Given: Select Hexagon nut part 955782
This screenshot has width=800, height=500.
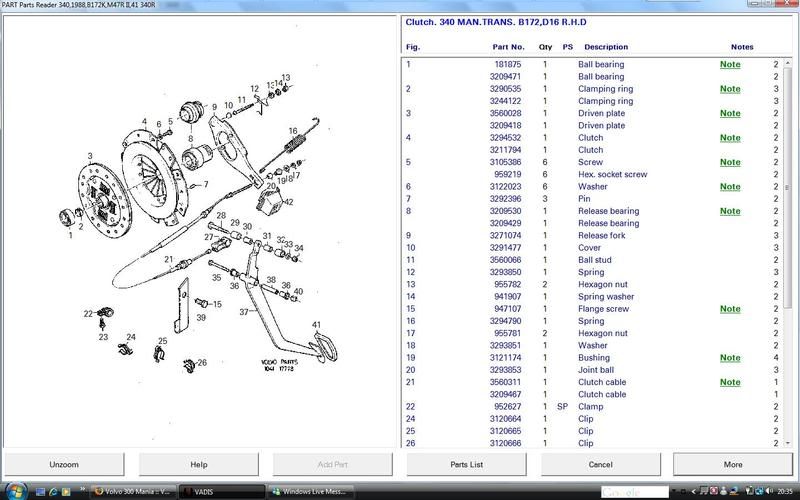Looking at the screenshot, I should (x=592, y=285).
